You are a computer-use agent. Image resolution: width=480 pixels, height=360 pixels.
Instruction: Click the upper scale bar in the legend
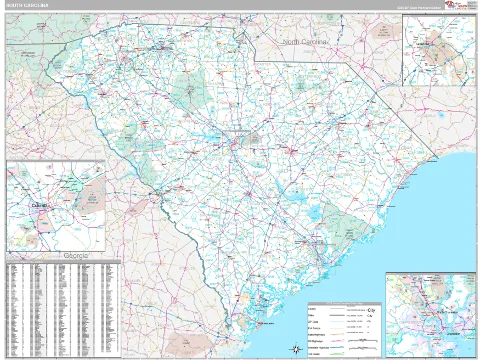click(363, 341)
